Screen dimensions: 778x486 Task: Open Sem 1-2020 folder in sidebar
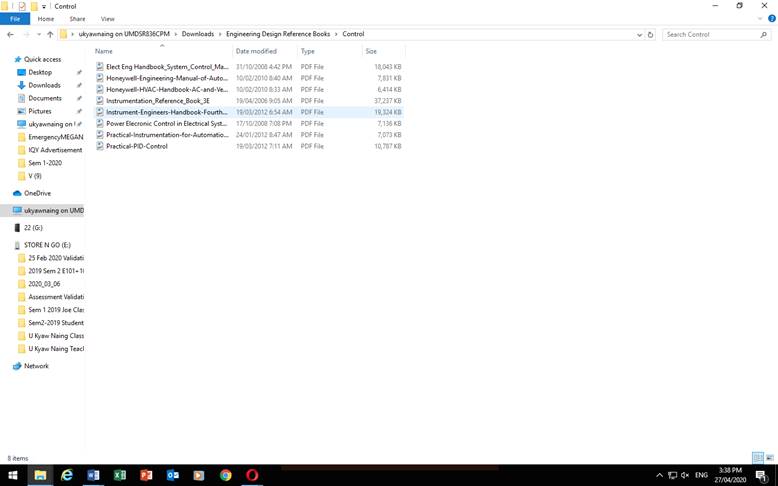(45, 163)
